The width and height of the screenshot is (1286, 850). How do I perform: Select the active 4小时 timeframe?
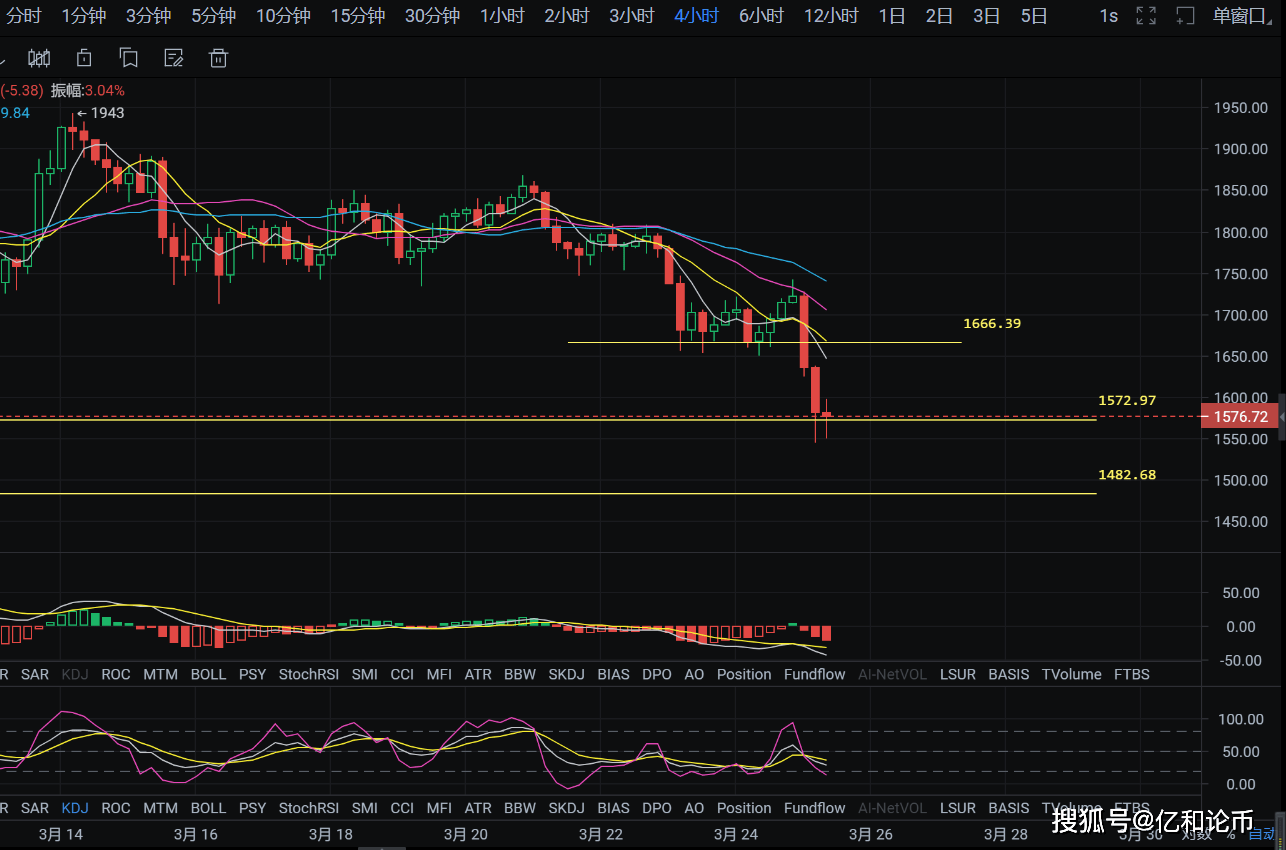tap(696, 16)
